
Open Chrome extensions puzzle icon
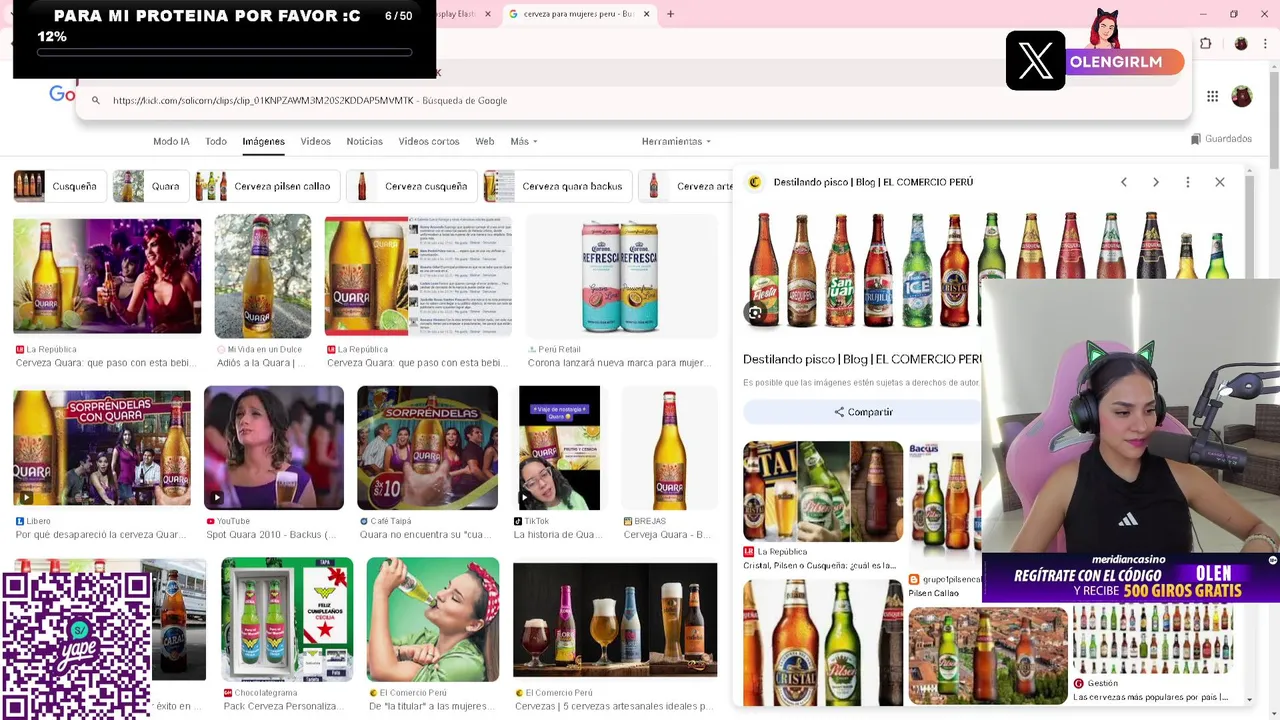point(1205,43)
